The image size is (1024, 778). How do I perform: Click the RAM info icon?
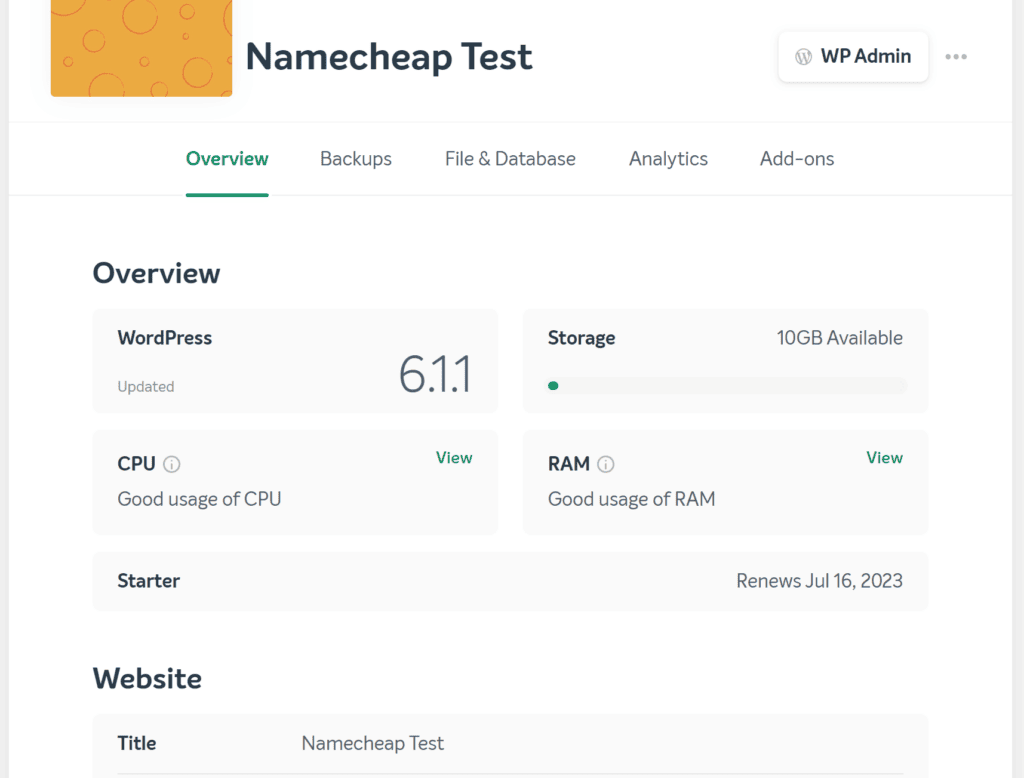(x=606, y=464)
